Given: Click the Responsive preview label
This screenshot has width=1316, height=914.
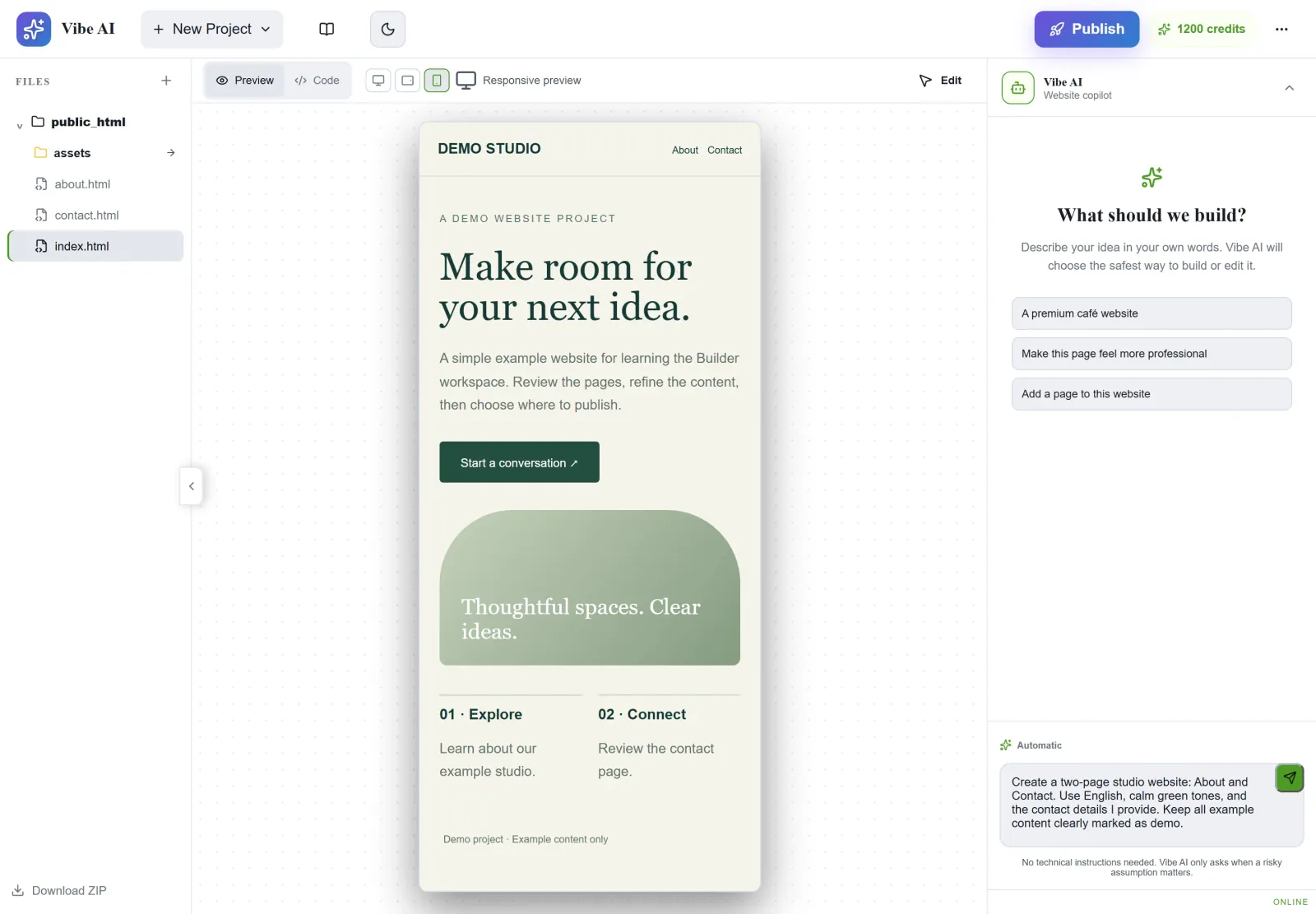Looking at the screenshot, I should pos(531,81).
